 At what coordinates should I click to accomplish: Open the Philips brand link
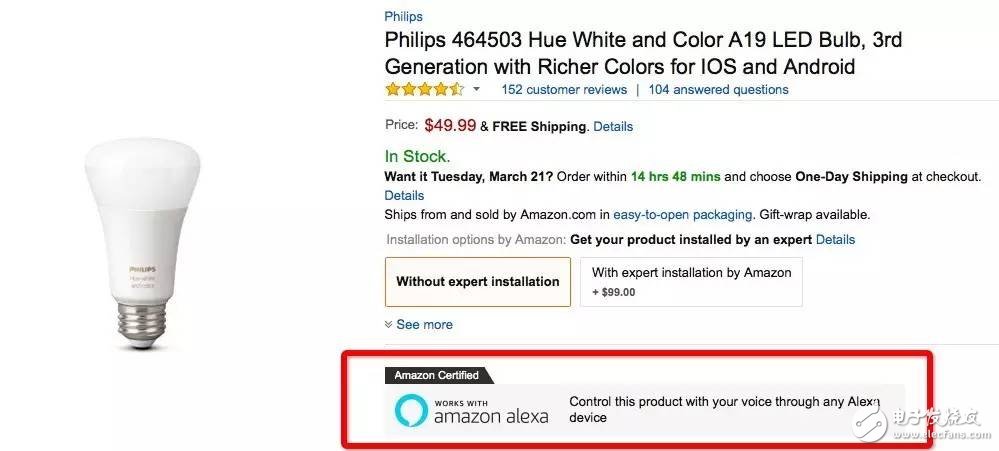click(x=403, y=16)
